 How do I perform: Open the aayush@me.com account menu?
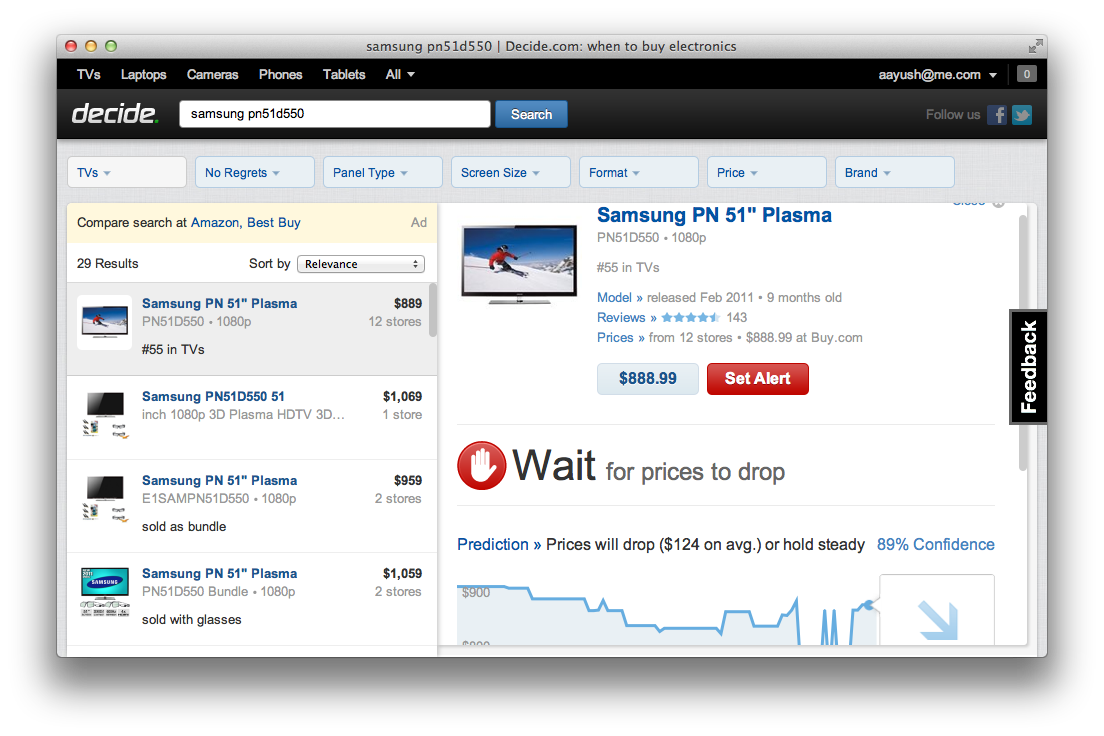tap(937, 75)
